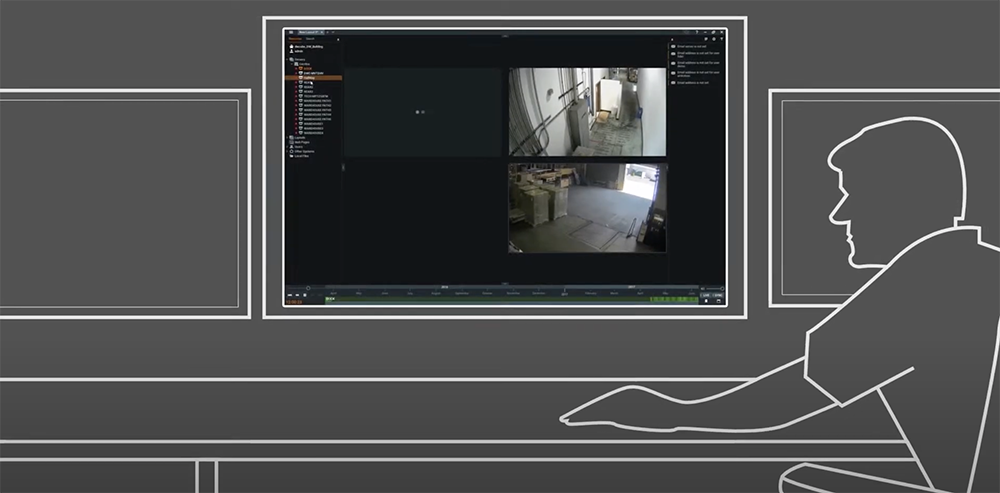Switch to the Search tab
The height and width of the screenshot is (493, 1000).
pyautogui.click(x=310, y=39)
